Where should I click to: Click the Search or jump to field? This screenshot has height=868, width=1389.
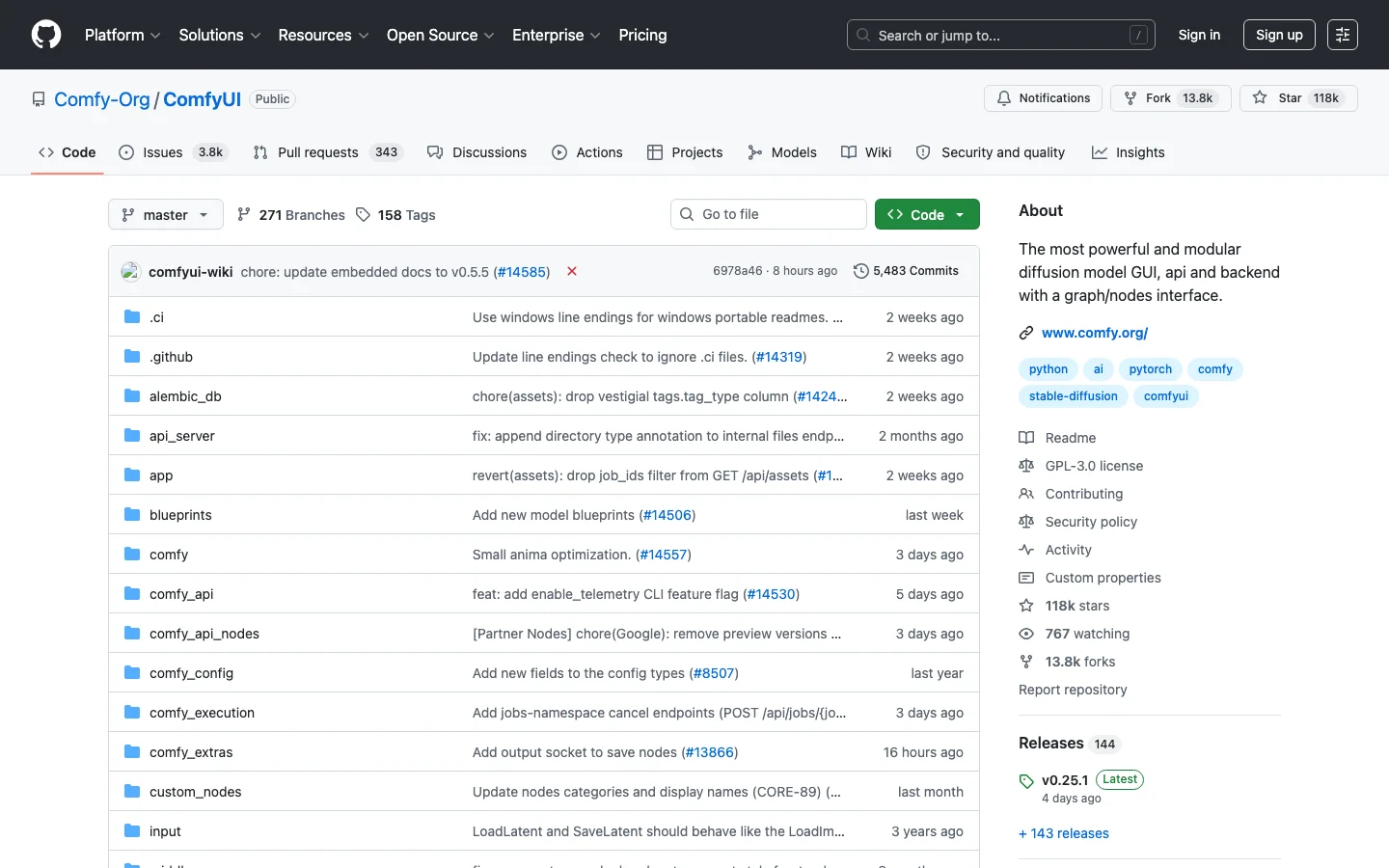coord(1001,35)
